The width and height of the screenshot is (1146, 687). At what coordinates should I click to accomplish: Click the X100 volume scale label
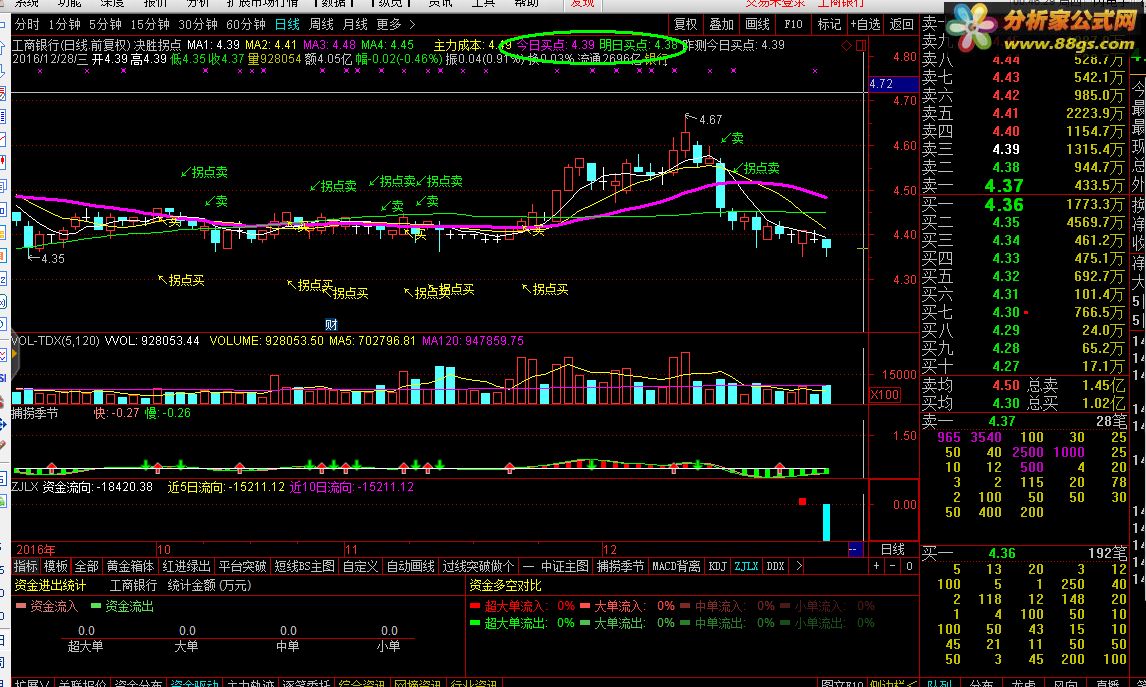[884, 395]
